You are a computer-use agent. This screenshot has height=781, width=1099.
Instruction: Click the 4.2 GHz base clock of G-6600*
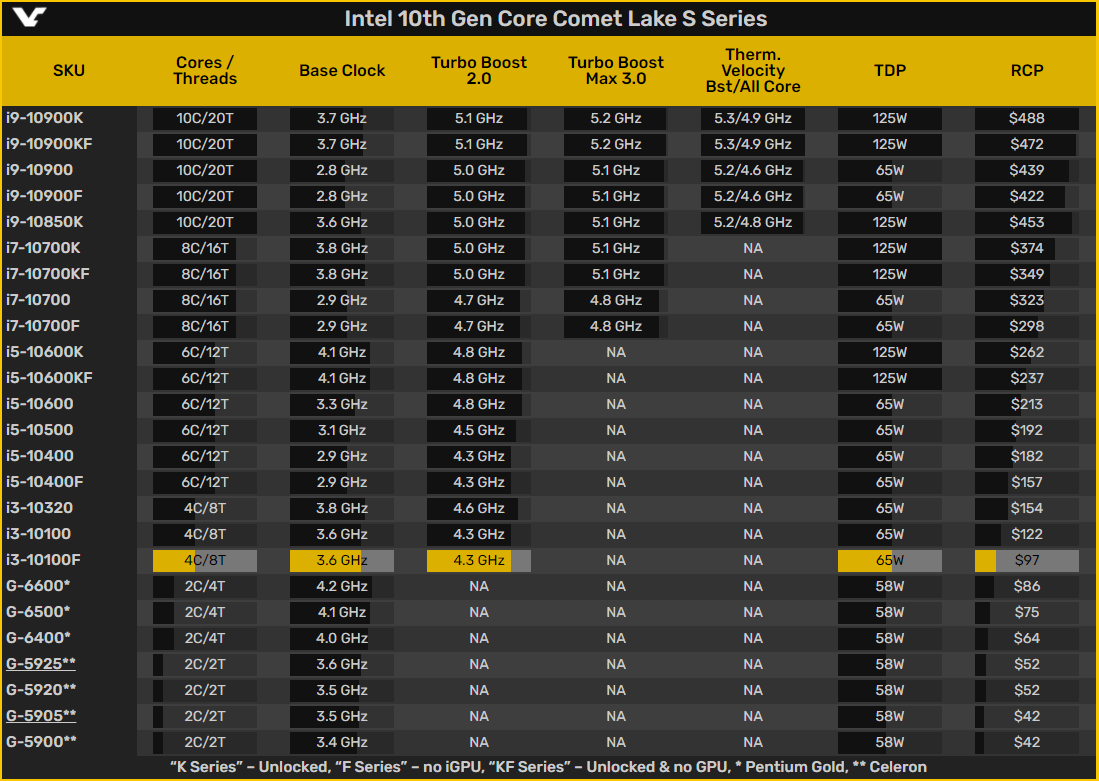[342, 585]
